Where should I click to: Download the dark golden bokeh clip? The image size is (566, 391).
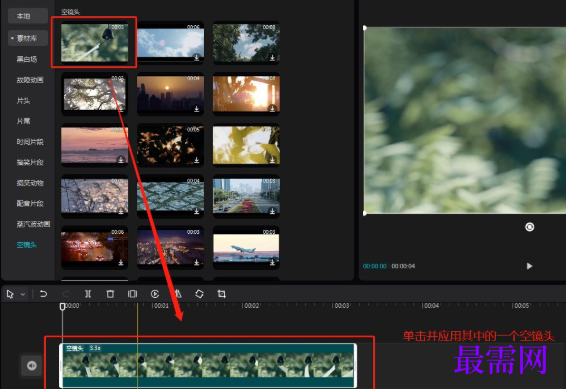pyautogui.click(x=197, y=160)
